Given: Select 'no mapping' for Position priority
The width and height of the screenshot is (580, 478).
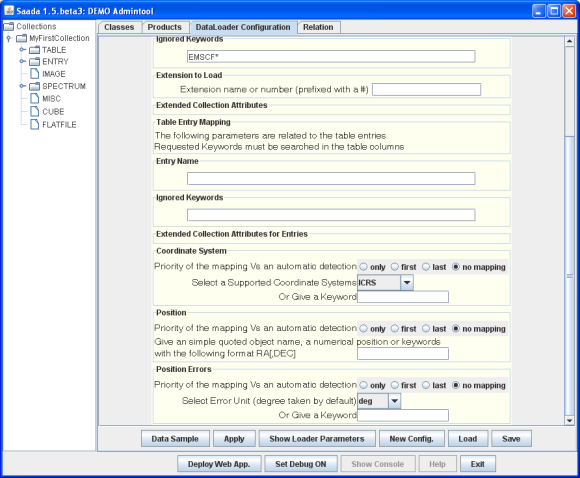Looking at the screenshot, I should [456, 329].
